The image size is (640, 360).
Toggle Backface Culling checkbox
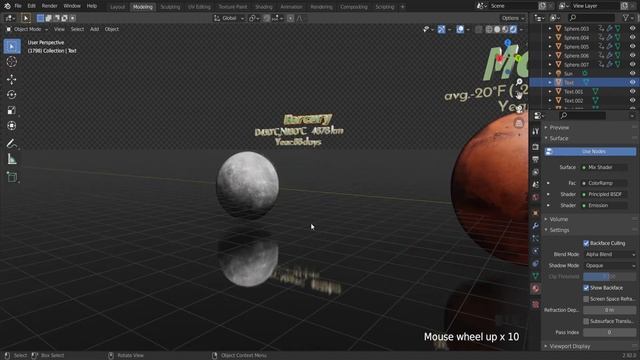[586, 243]
